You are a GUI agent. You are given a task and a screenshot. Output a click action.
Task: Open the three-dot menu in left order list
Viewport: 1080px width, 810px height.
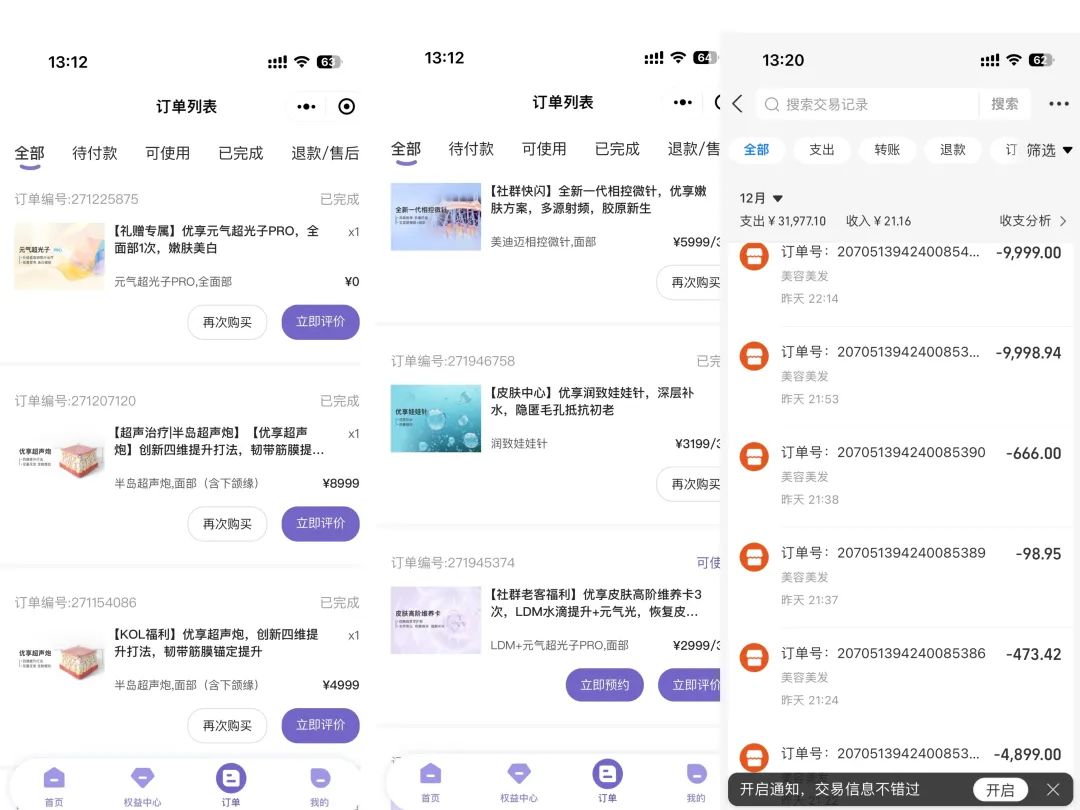click(307, 106)
